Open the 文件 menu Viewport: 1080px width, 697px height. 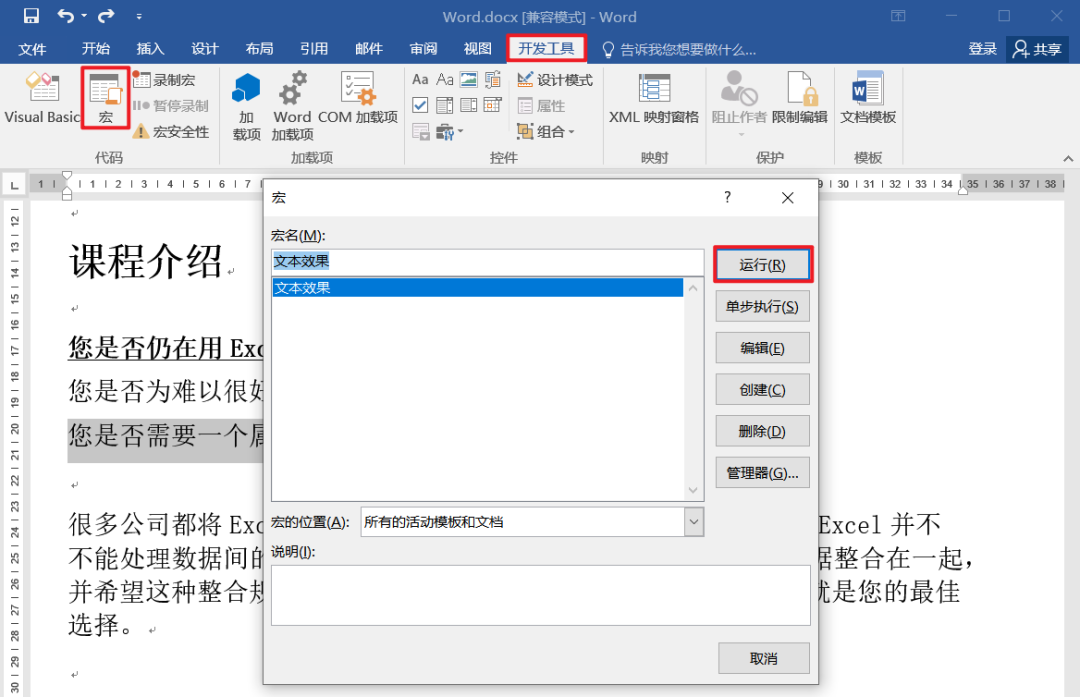coord(32,49)
